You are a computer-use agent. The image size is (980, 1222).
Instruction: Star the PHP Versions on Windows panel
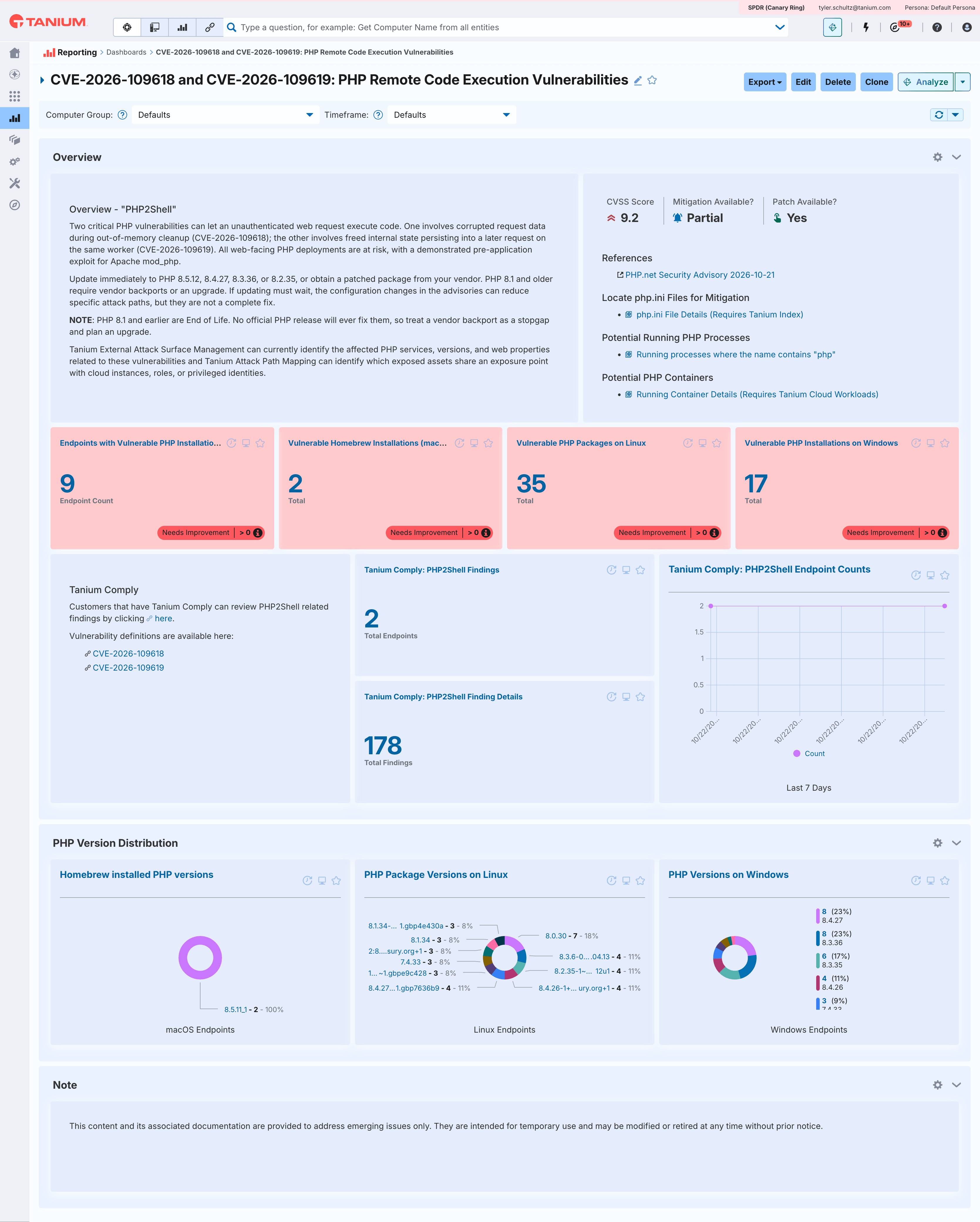coord(945,881)
